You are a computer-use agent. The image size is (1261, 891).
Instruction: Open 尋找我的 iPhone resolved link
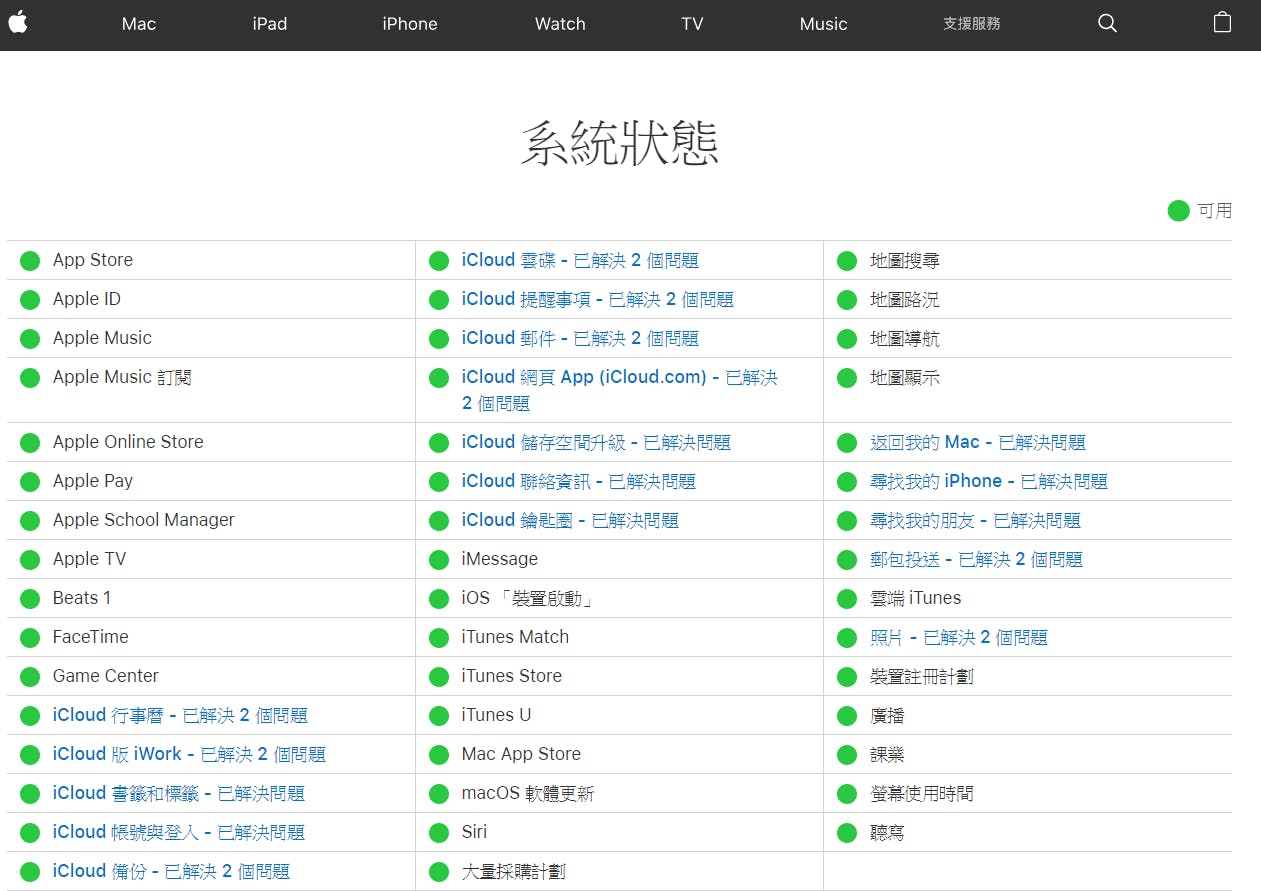tap(989, 481)
